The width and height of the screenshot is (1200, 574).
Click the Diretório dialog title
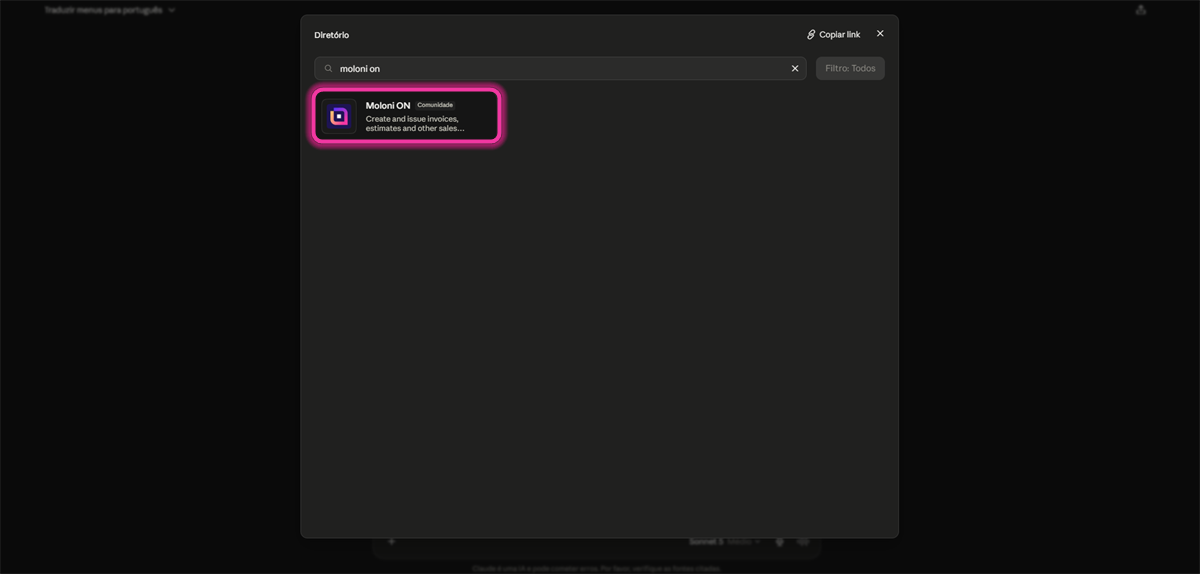click(332, 35)
